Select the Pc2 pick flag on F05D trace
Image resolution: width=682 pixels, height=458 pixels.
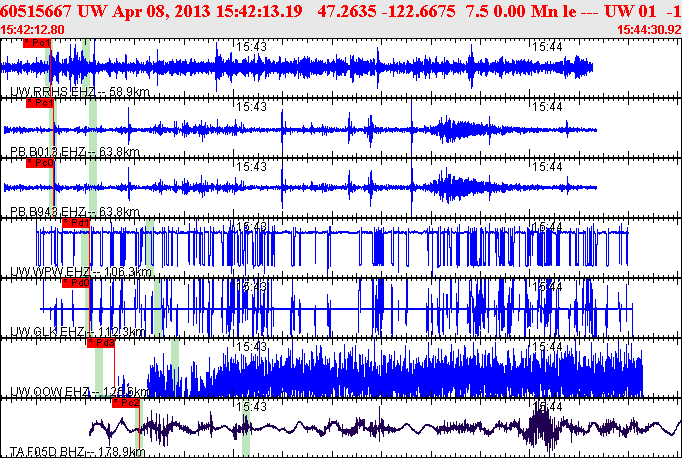126,403
